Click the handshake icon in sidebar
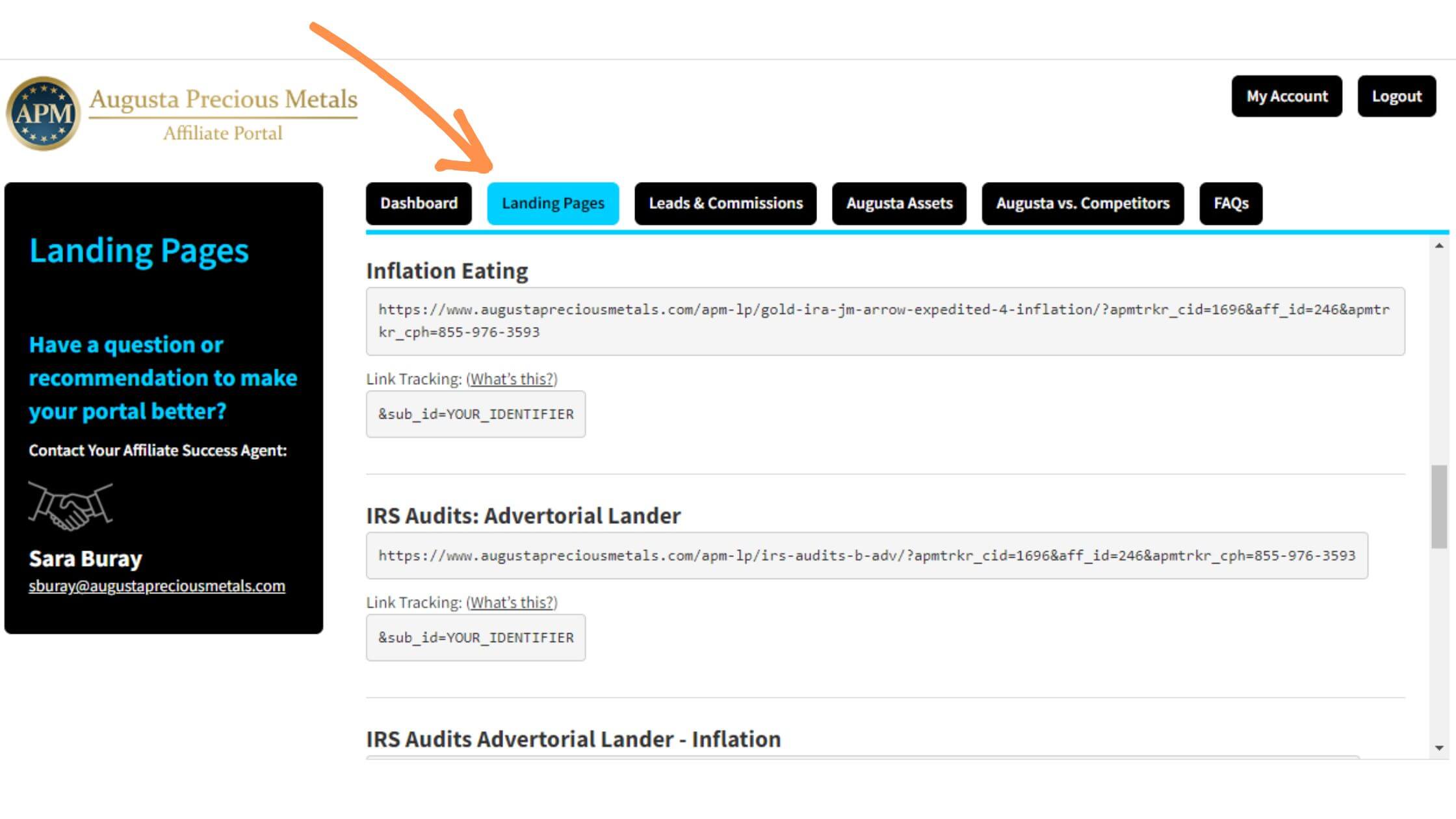Screen dimensions: 1456x819 [x=70, y=505]
